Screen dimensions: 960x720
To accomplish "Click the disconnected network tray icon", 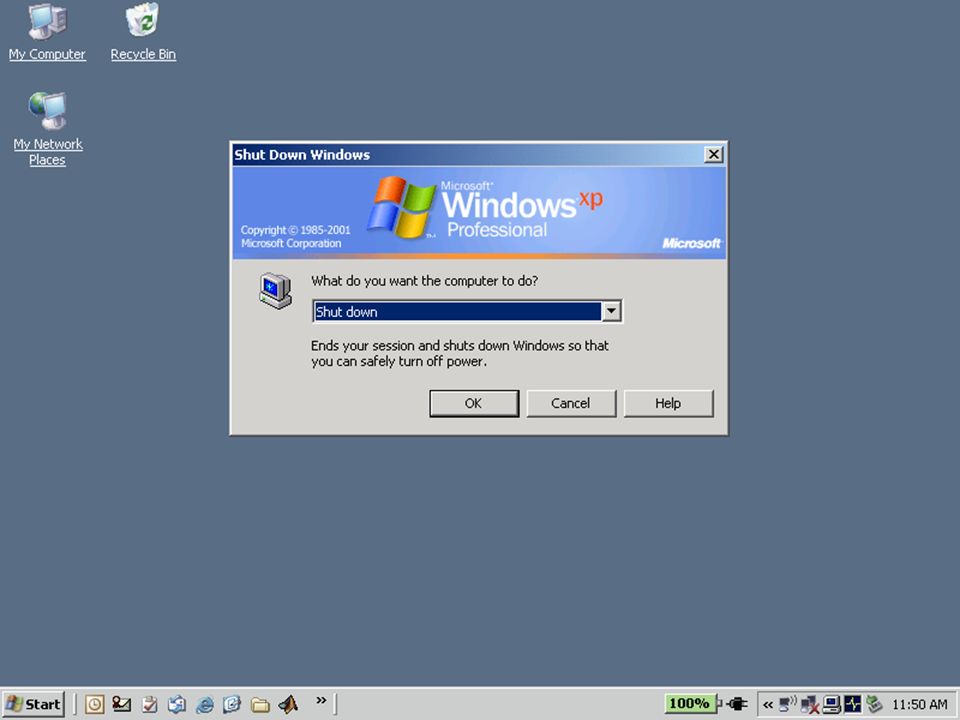I will coord(809,705).
